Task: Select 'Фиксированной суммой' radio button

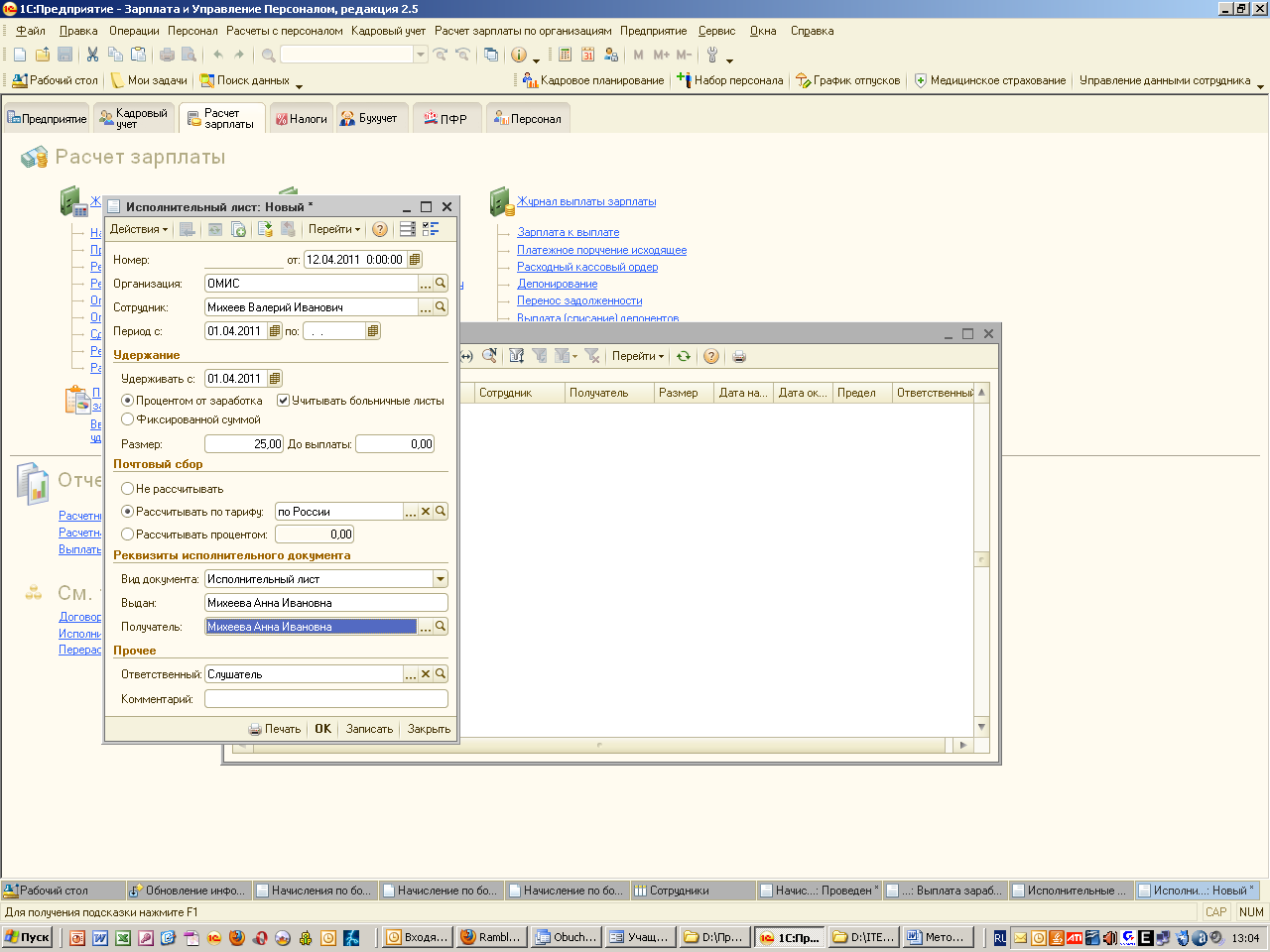Action: [x=127, y=419]
